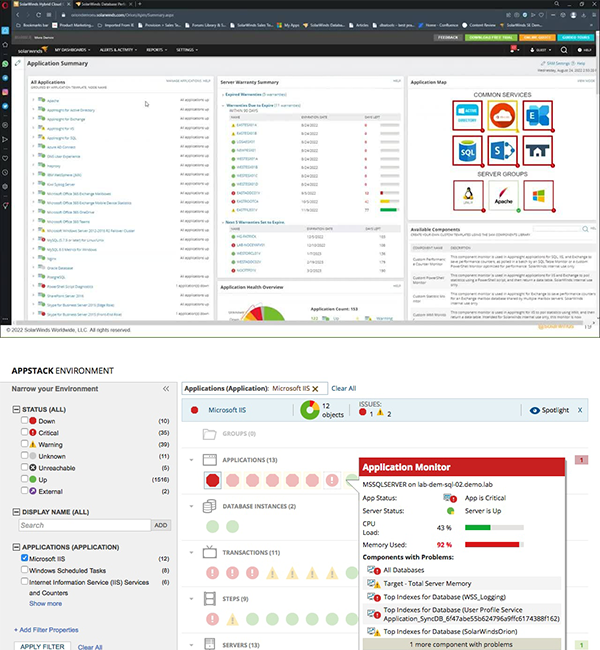Click the GUIDED TOURS button
Viewport: 600px width, 650px height.
[576, 37]
